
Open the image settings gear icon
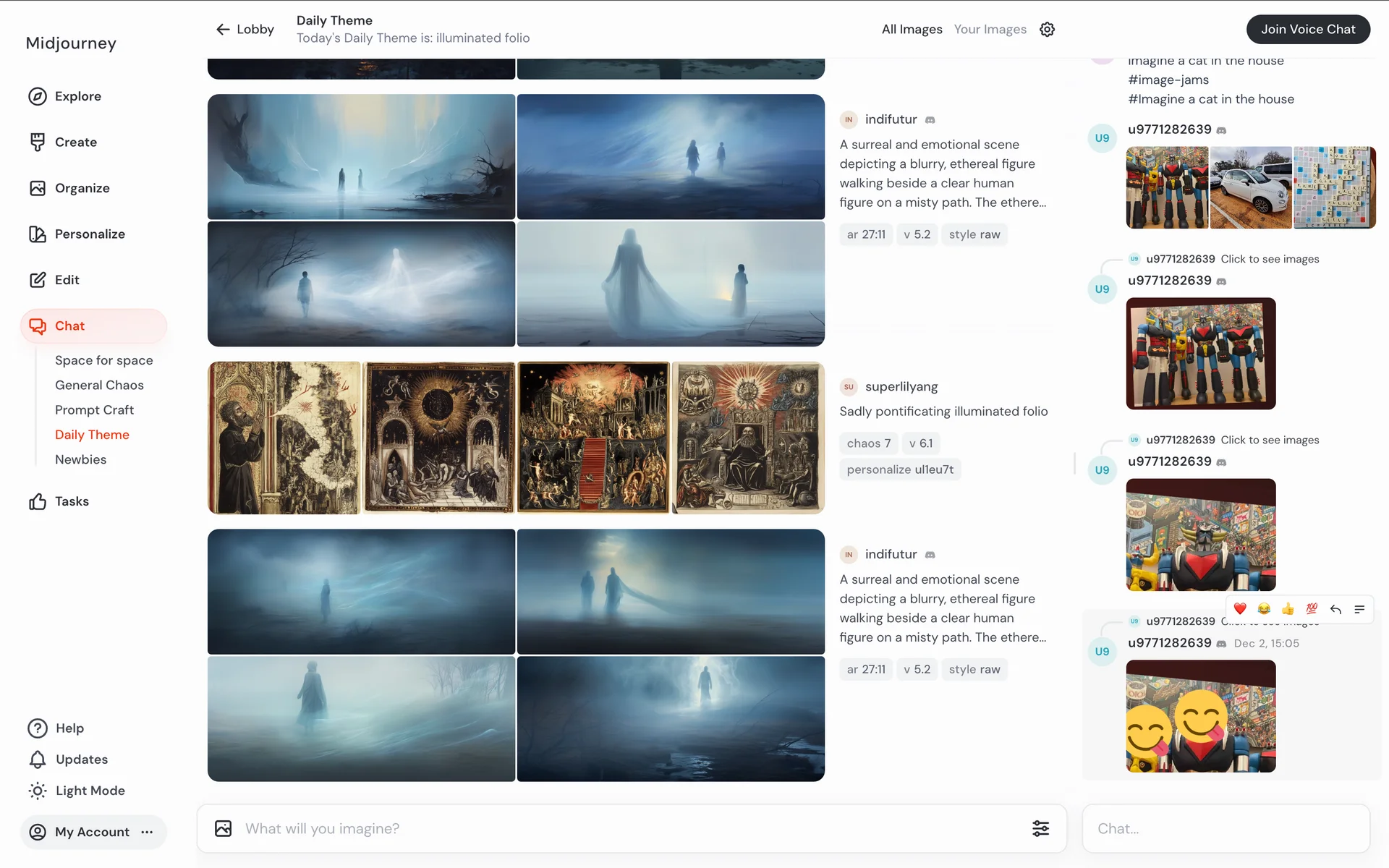click(x=1047, y=30)
